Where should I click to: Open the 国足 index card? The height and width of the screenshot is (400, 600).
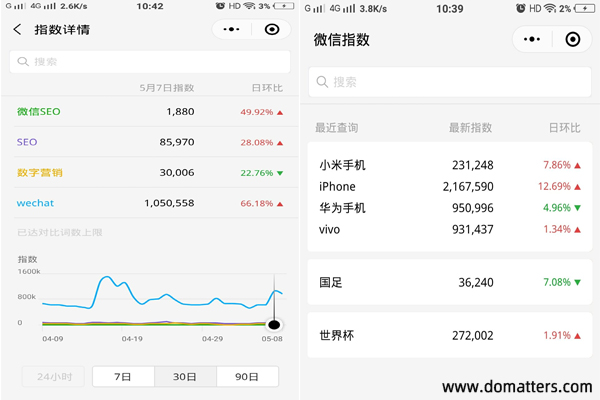[450, 282]
